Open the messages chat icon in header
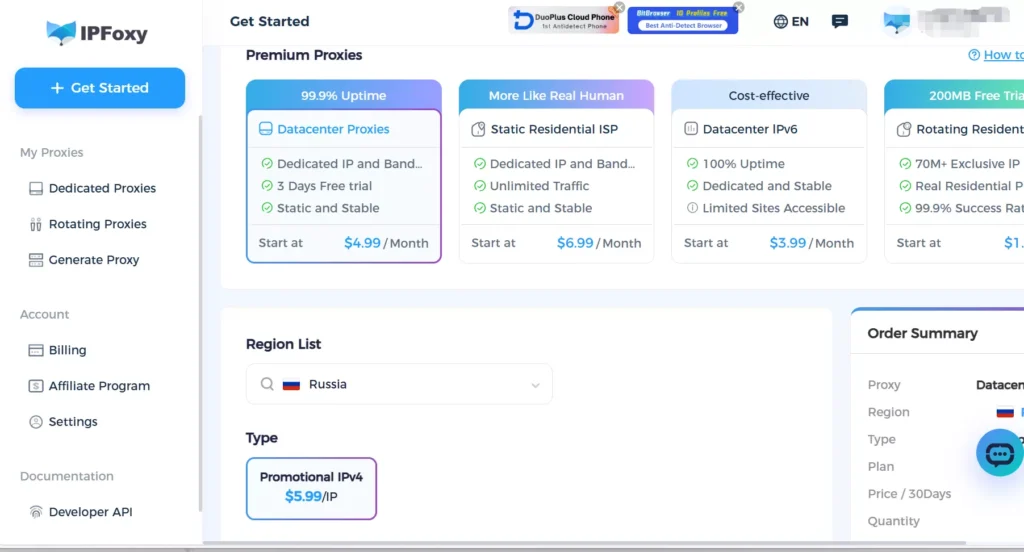 (x=840, y=22)
